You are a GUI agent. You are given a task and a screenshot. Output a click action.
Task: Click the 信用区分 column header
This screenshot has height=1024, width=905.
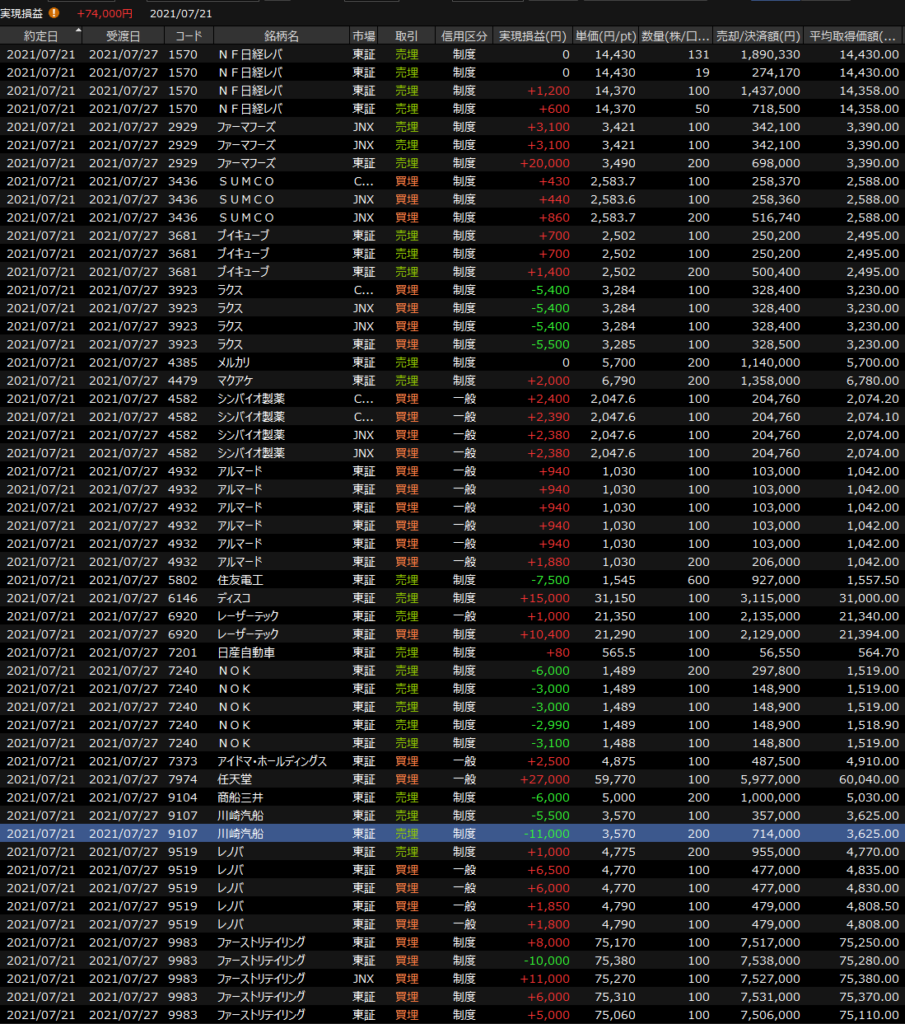465,36
